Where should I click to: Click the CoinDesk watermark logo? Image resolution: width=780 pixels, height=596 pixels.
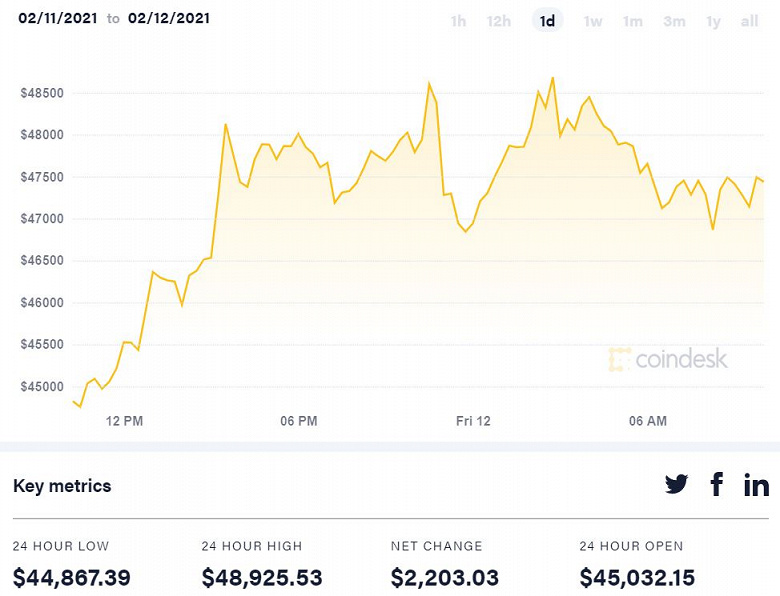click(x=668, y=359)
